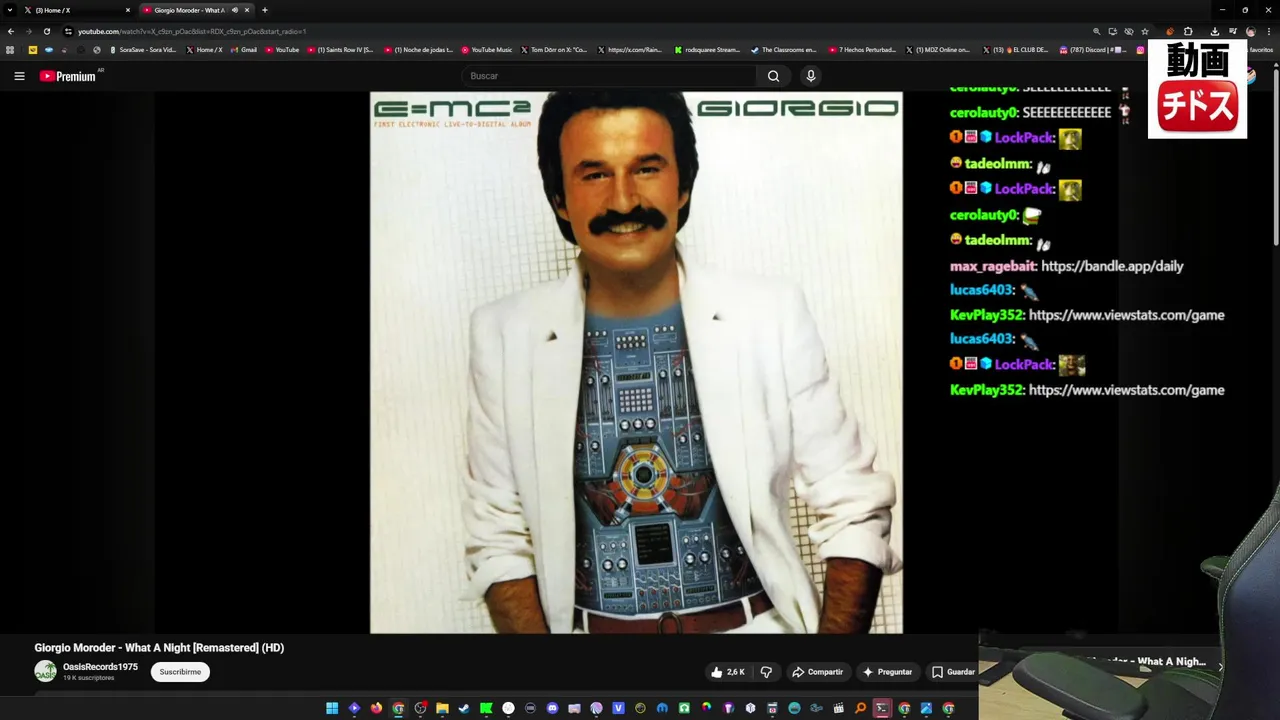1280x720 pixels.
Task: Open the Discord (787) bookmark
Action: pos(1091,49)
